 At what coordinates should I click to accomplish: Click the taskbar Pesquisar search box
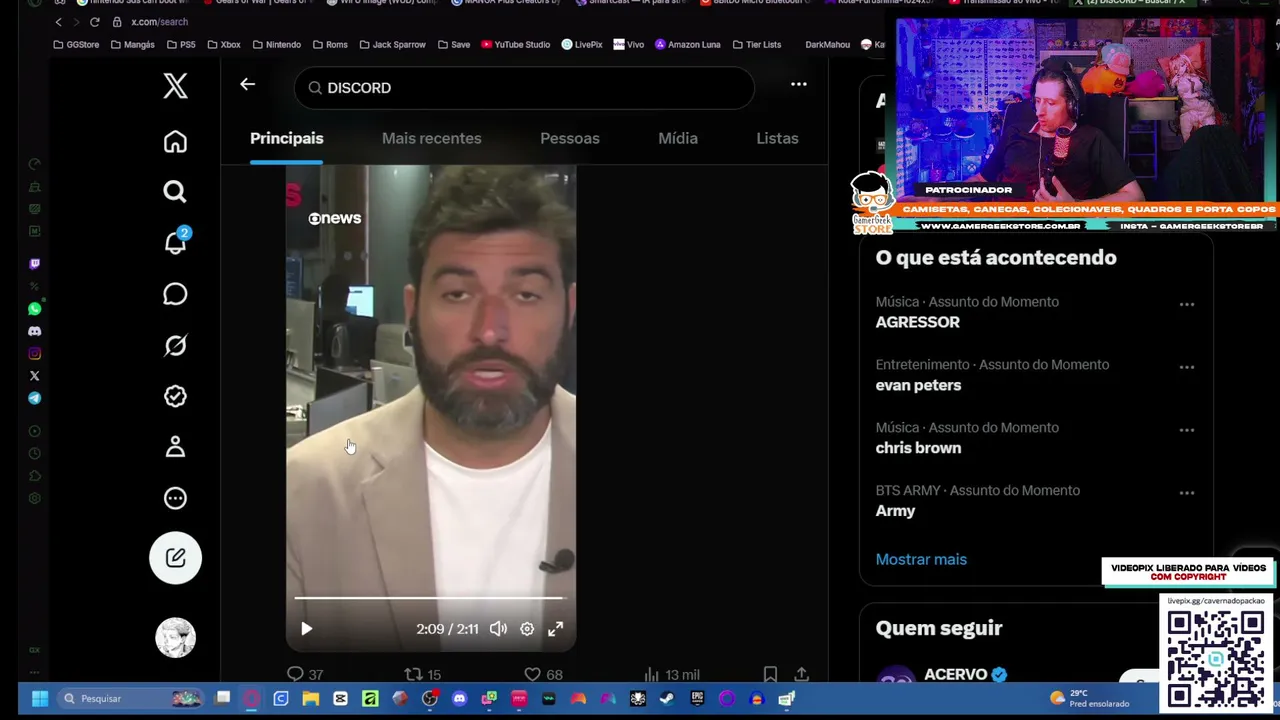(130, 699)
